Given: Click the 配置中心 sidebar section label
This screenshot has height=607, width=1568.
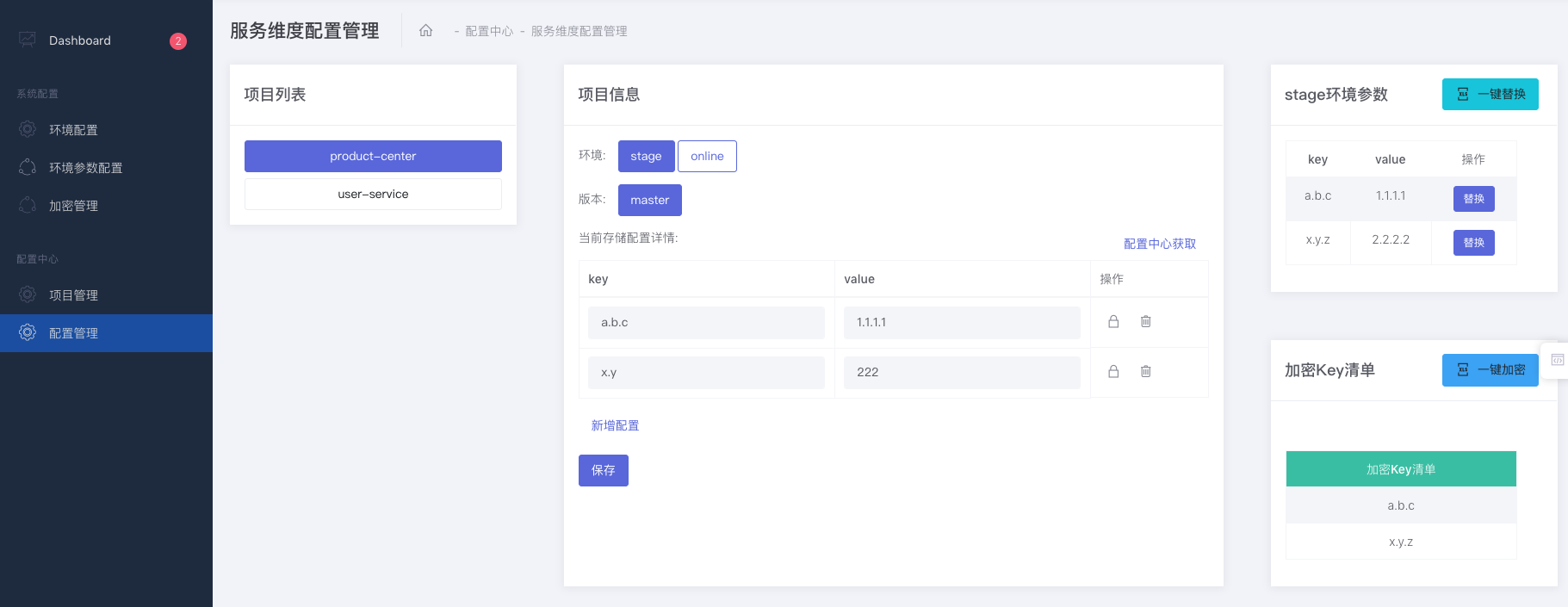Looking at the screenshot, I should (x=38, y=259).
